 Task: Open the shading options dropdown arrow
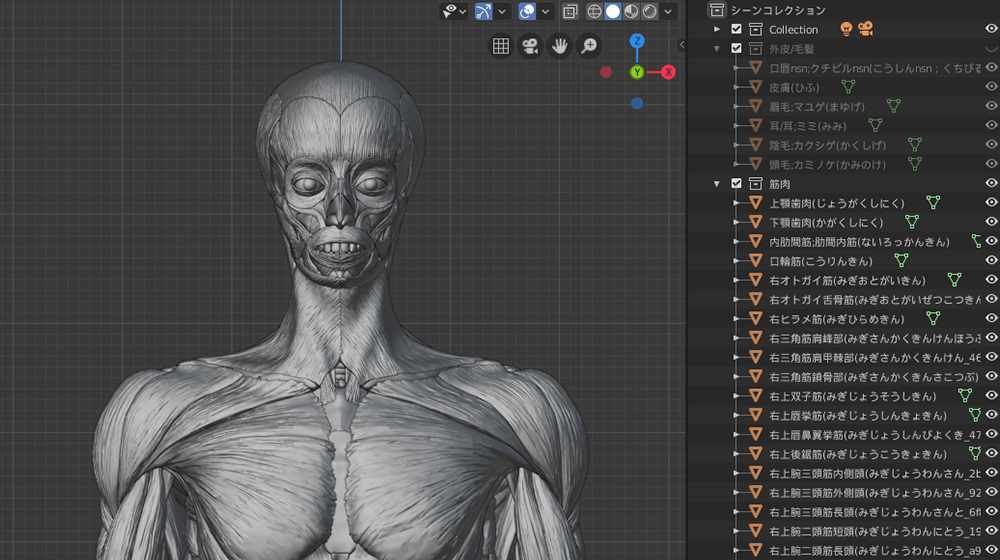point(668,11)
